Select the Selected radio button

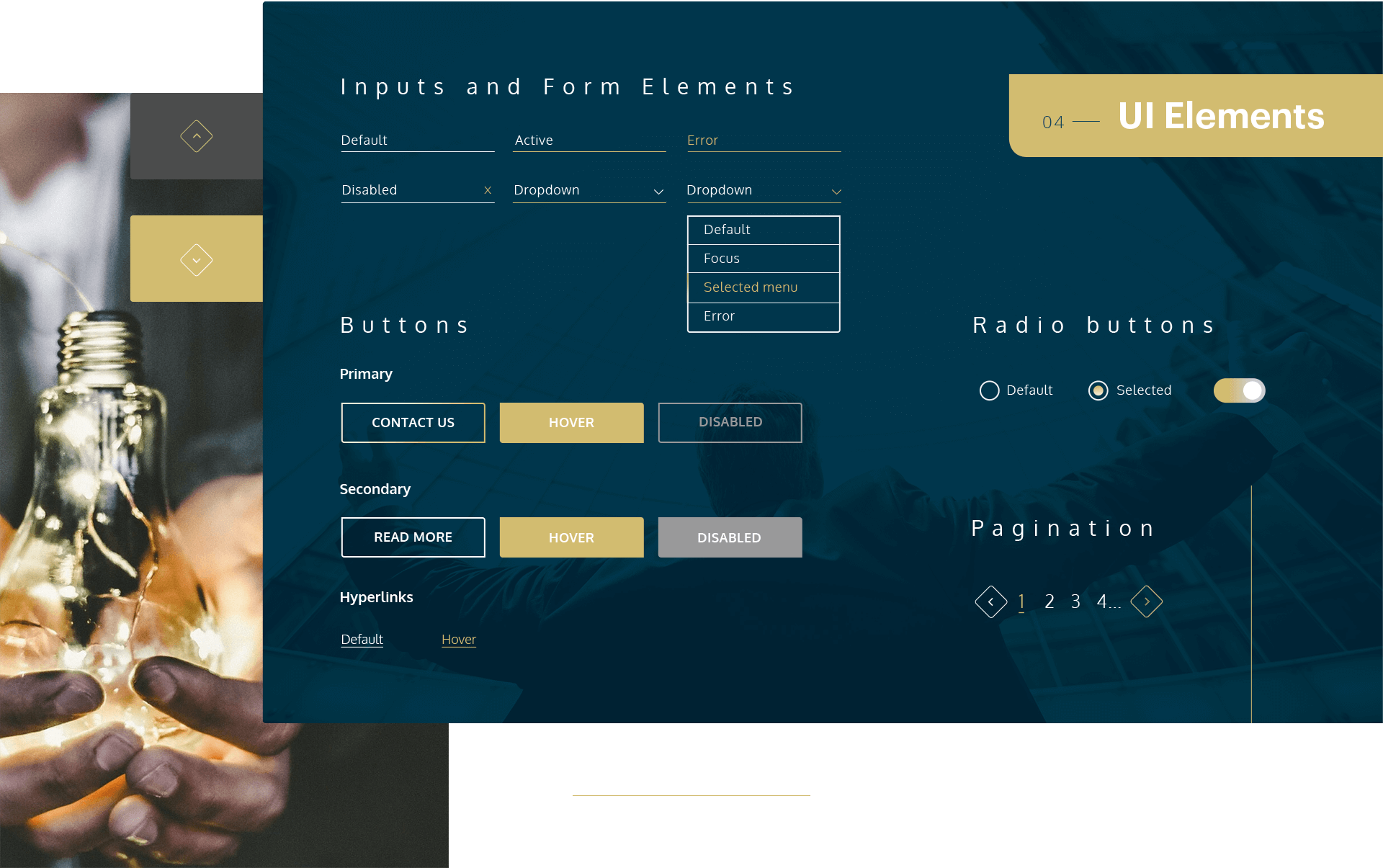1097,389
